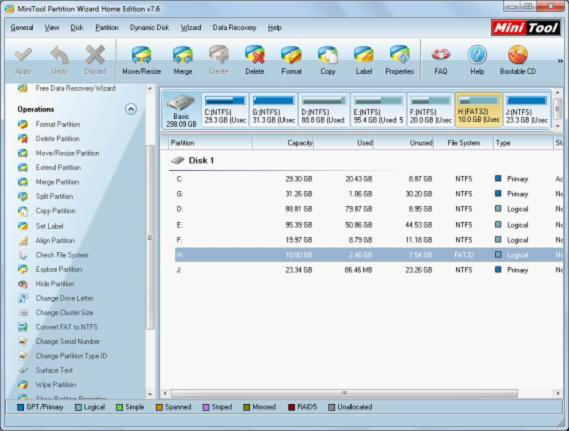Open the View menu

52,28
